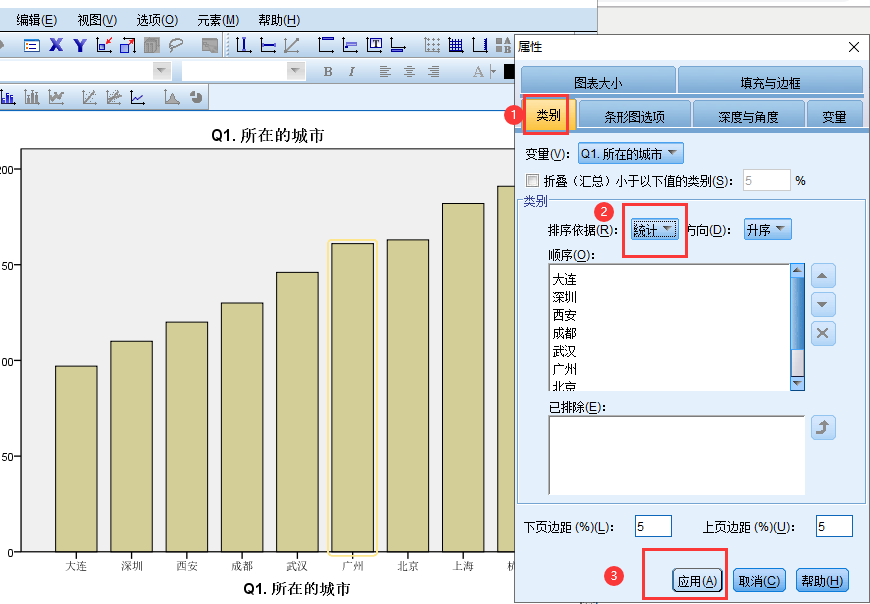Open the direction 升序 dropdown
Viewport: 870px width, 604px height.
(767, 230)
